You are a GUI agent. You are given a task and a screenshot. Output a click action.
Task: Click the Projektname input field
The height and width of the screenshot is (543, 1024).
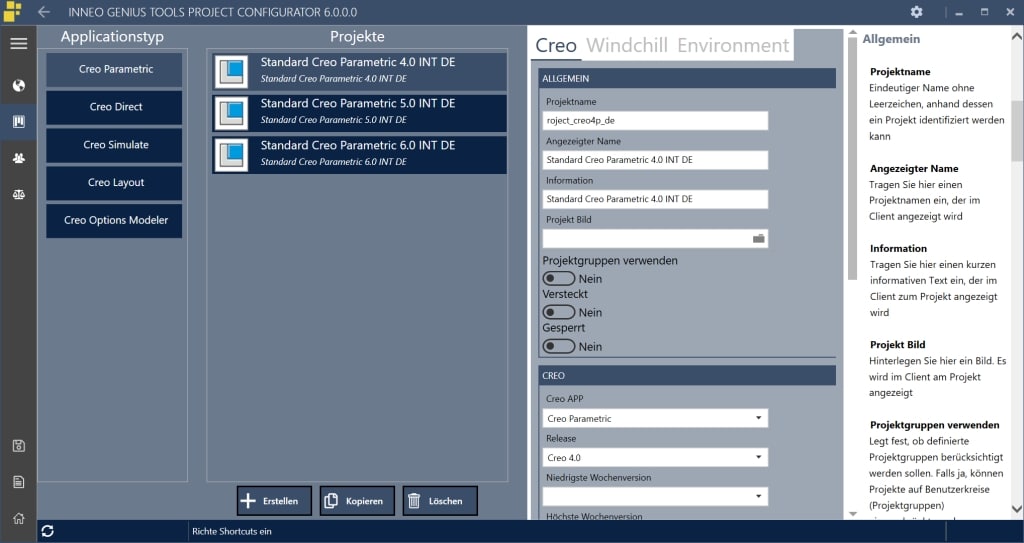655,121
